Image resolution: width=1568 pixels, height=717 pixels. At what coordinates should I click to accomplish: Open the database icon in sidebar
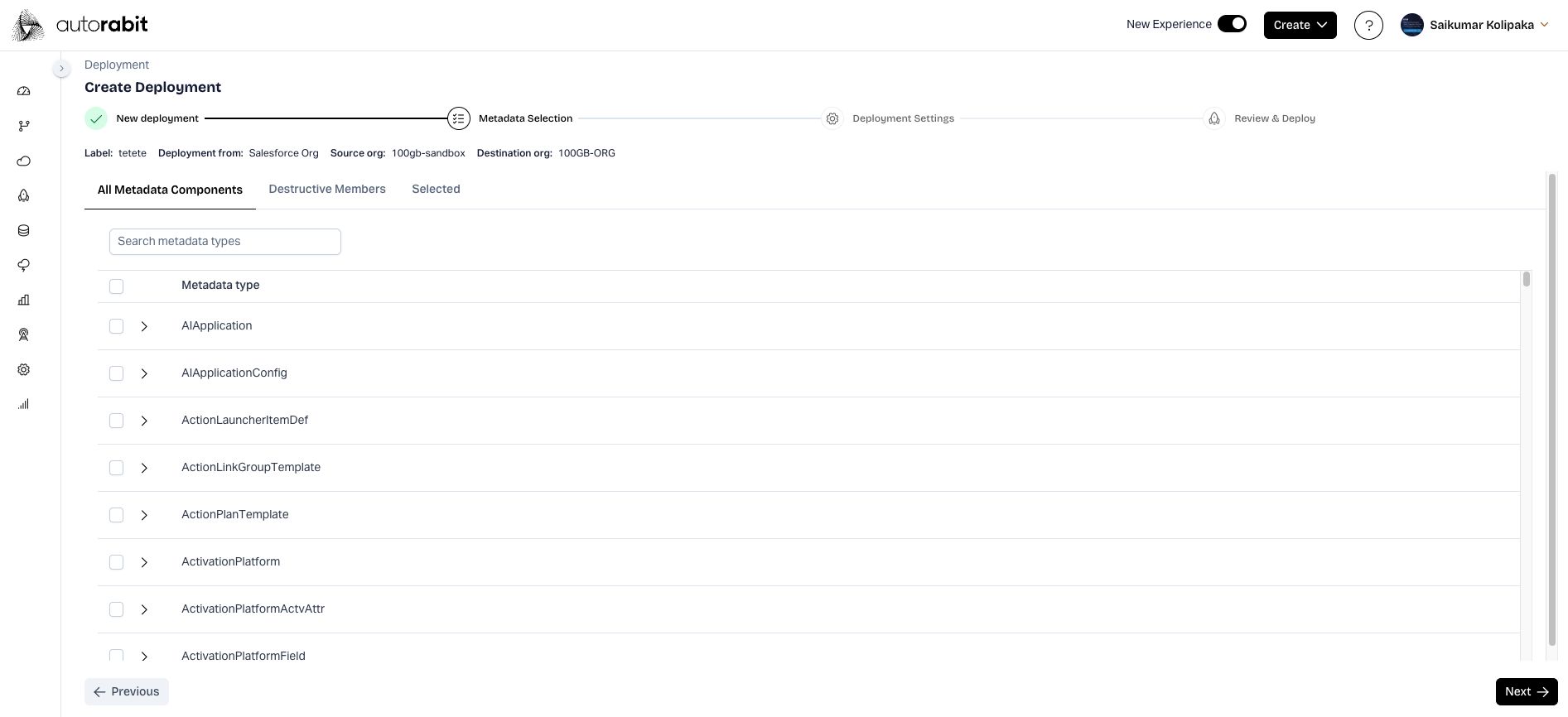coord(24,230)
